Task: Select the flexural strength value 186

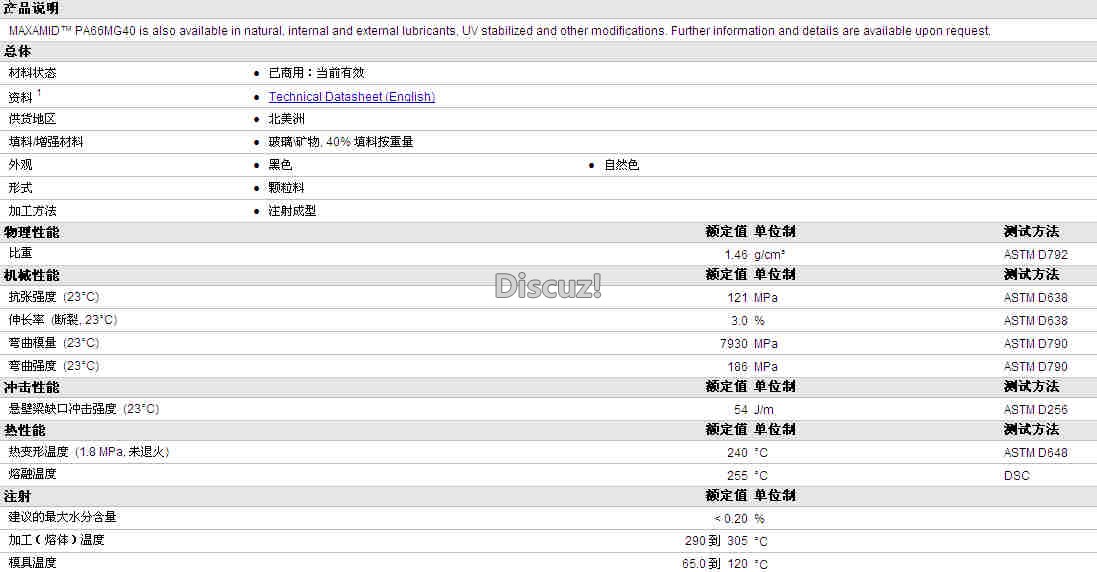Action: click(737, 367)
